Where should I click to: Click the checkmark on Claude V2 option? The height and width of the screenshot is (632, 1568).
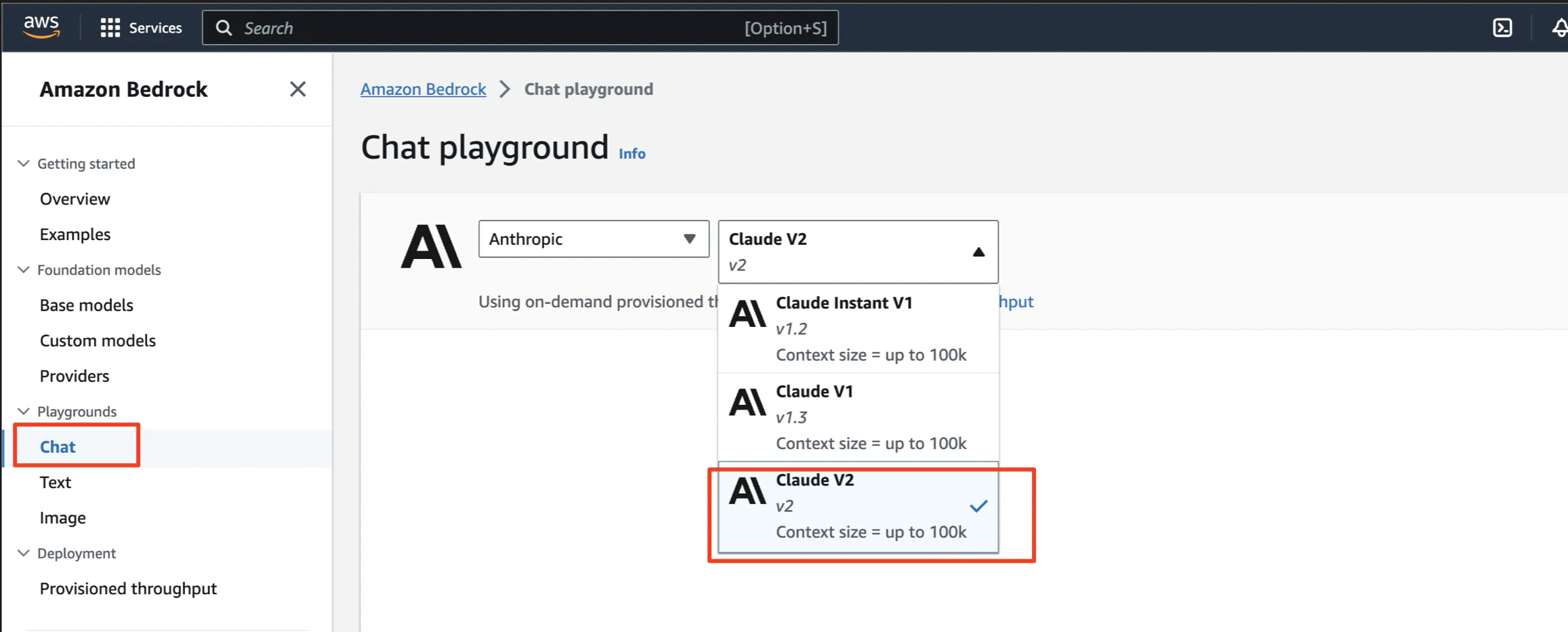(x=978, y=506)
